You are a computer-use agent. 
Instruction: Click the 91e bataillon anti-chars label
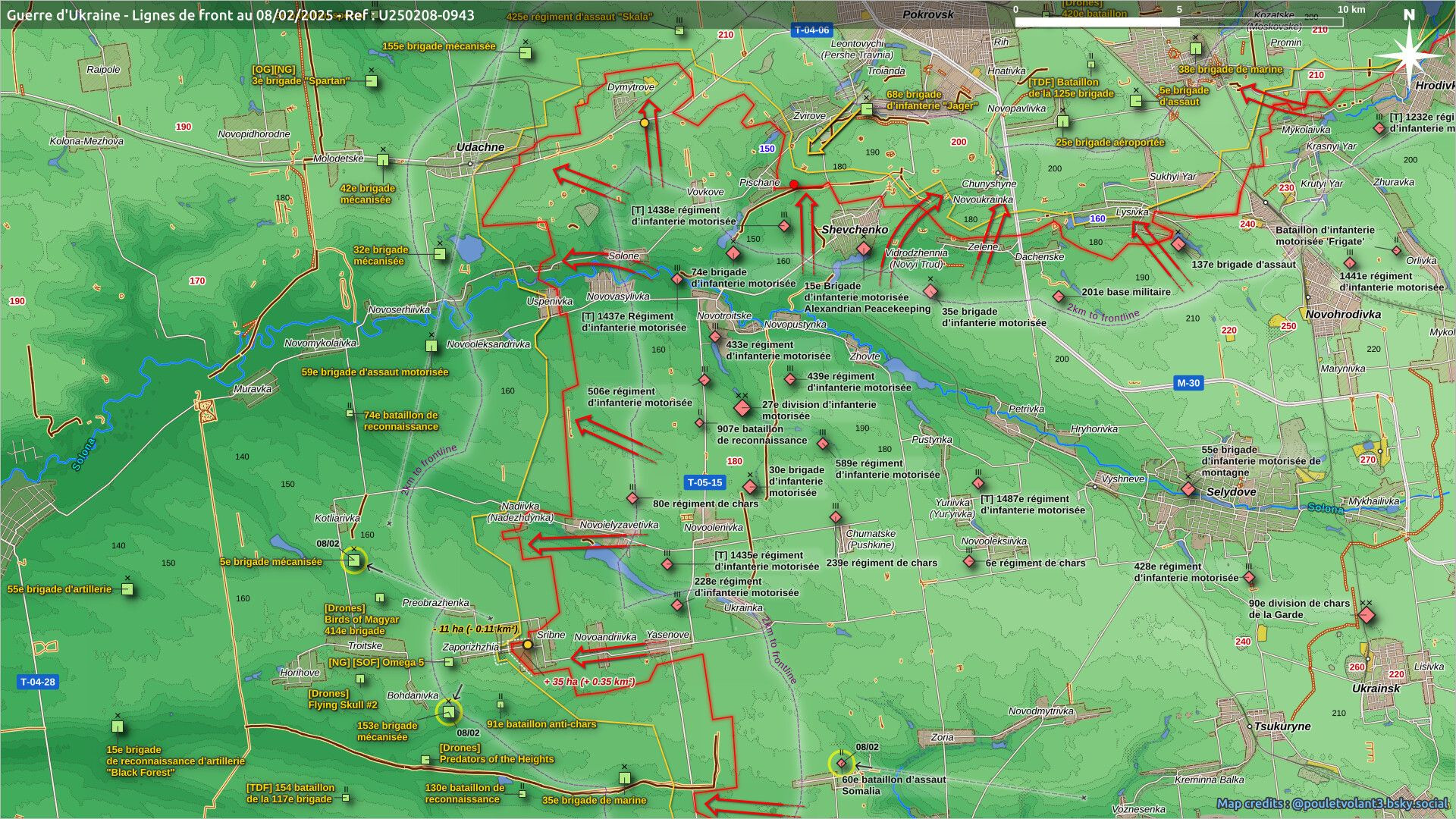(x=541, y=724)
